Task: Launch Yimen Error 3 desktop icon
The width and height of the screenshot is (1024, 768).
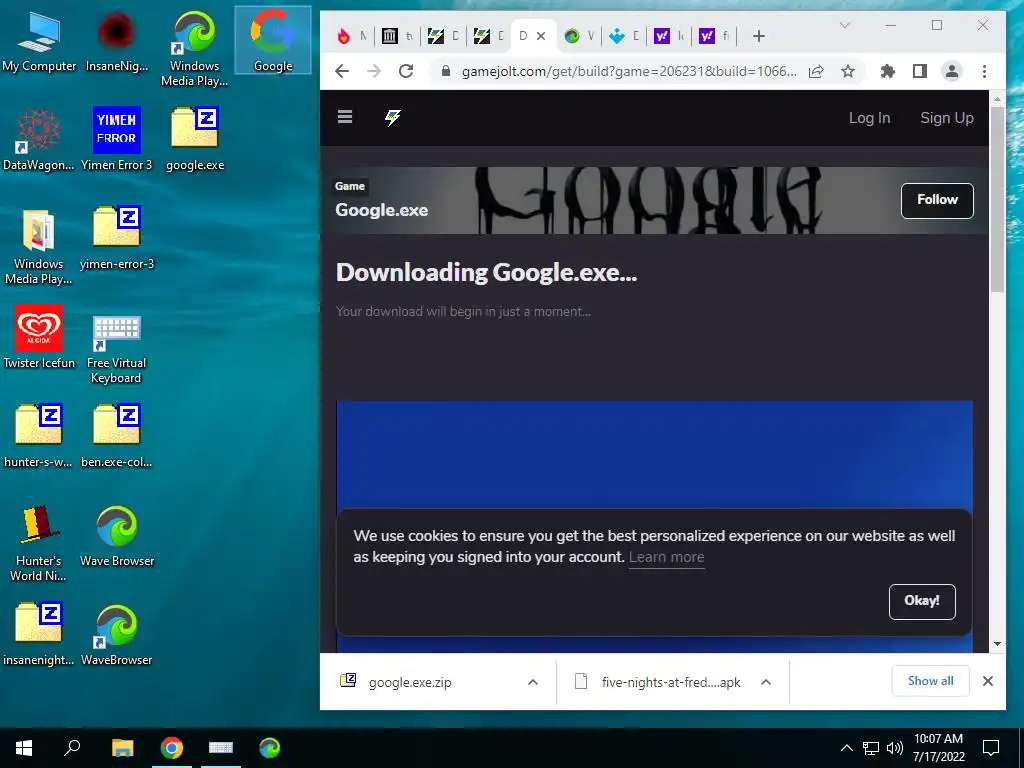Action: (x=116, y=140)
